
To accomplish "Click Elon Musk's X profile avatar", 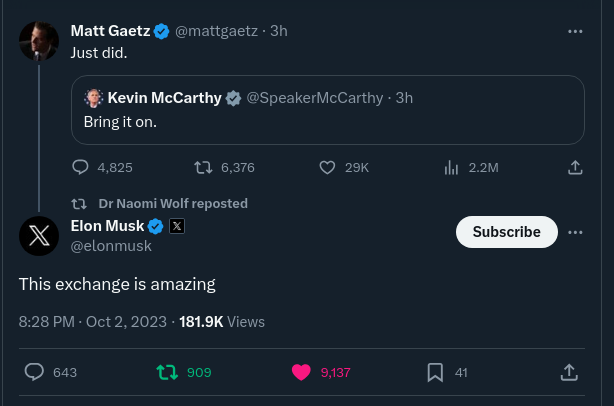I will click(x=39, y=236).
